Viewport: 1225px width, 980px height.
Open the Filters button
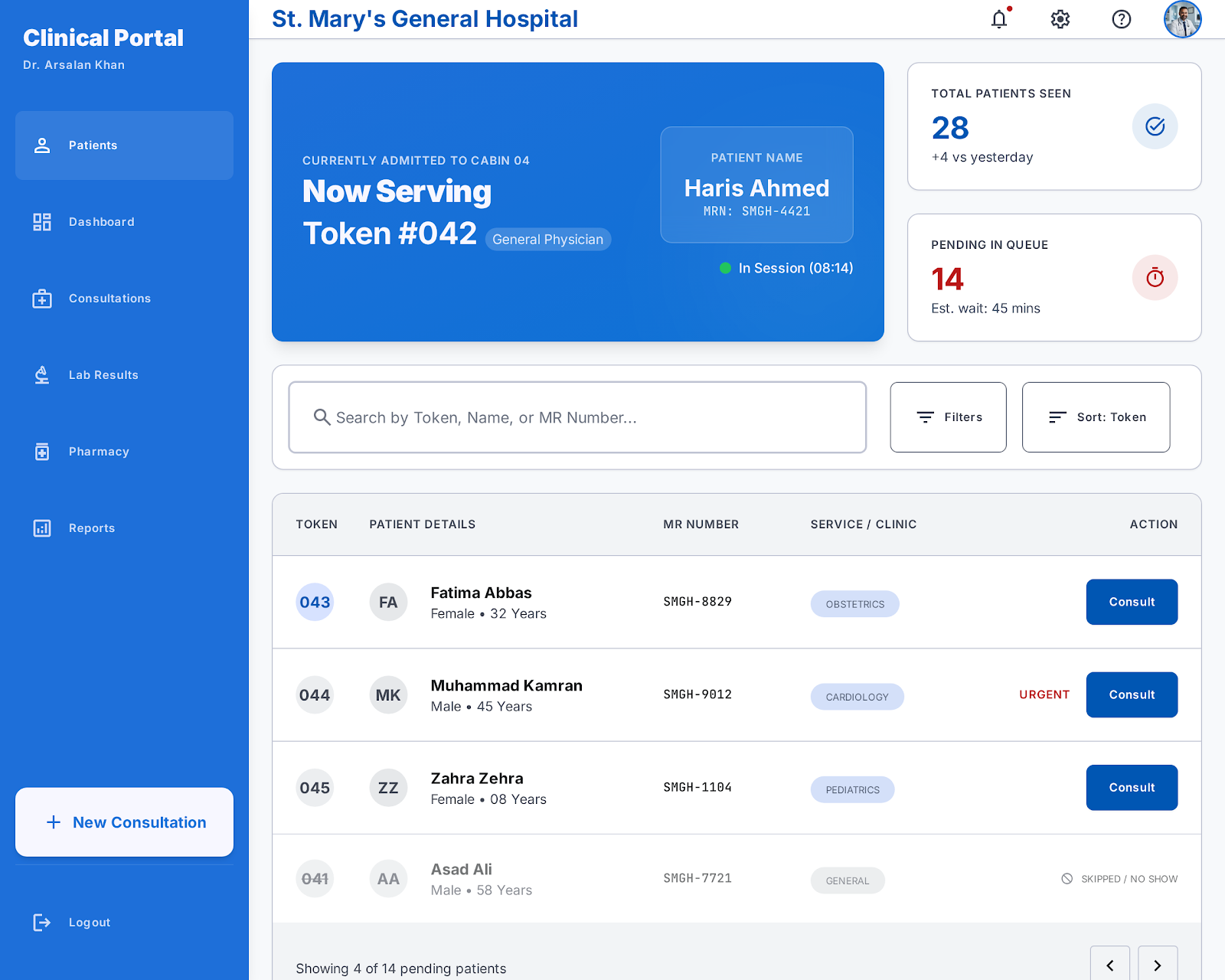(x=948, y=417)
